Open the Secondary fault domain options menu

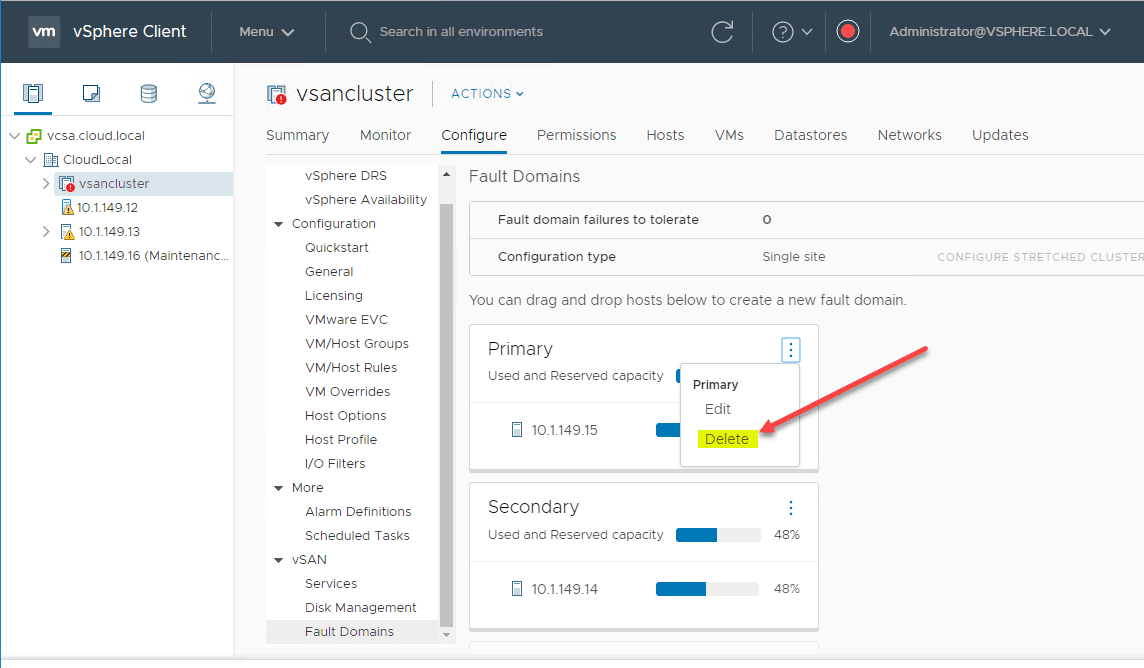tap(791, 508)
